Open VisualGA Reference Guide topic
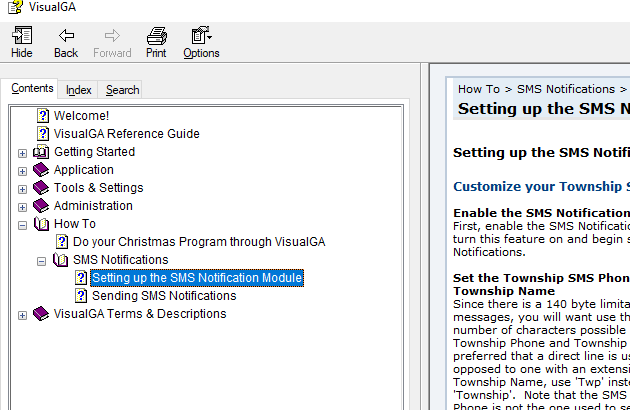Image resolution: width=630 pixels, height=410 pixels. pyautogui.click(x=126, y=134)
